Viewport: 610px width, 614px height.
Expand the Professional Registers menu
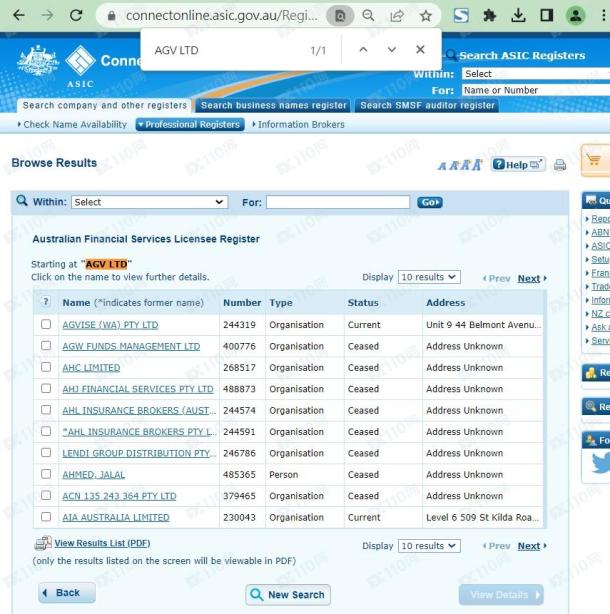190,125
